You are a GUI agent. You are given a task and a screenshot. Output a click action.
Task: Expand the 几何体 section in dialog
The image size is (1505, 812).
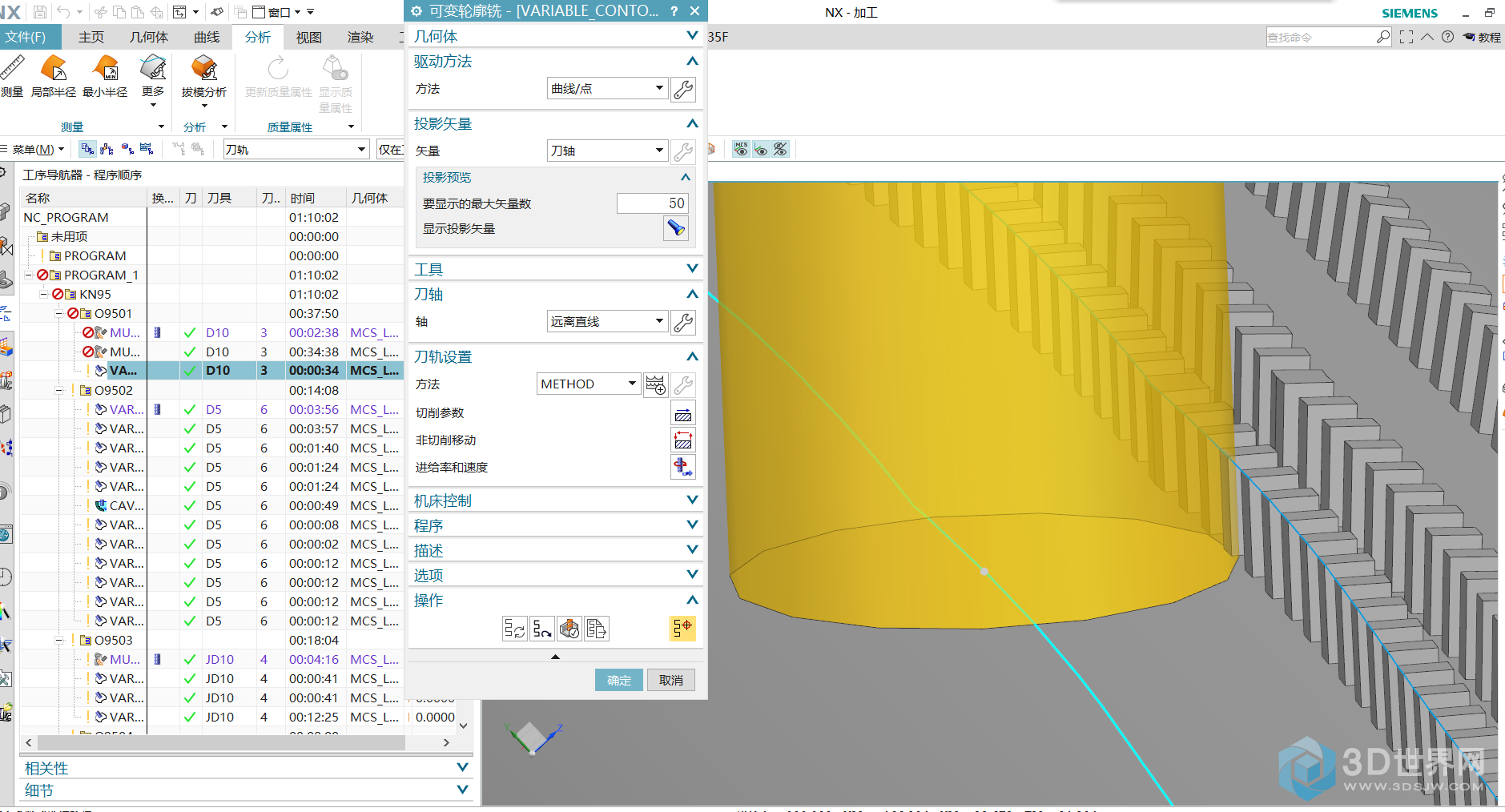coord(692,36)
